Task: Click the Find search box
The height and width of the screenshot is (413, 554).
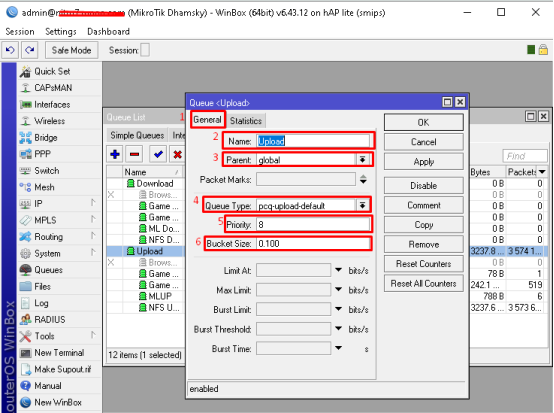Action: 525,156
